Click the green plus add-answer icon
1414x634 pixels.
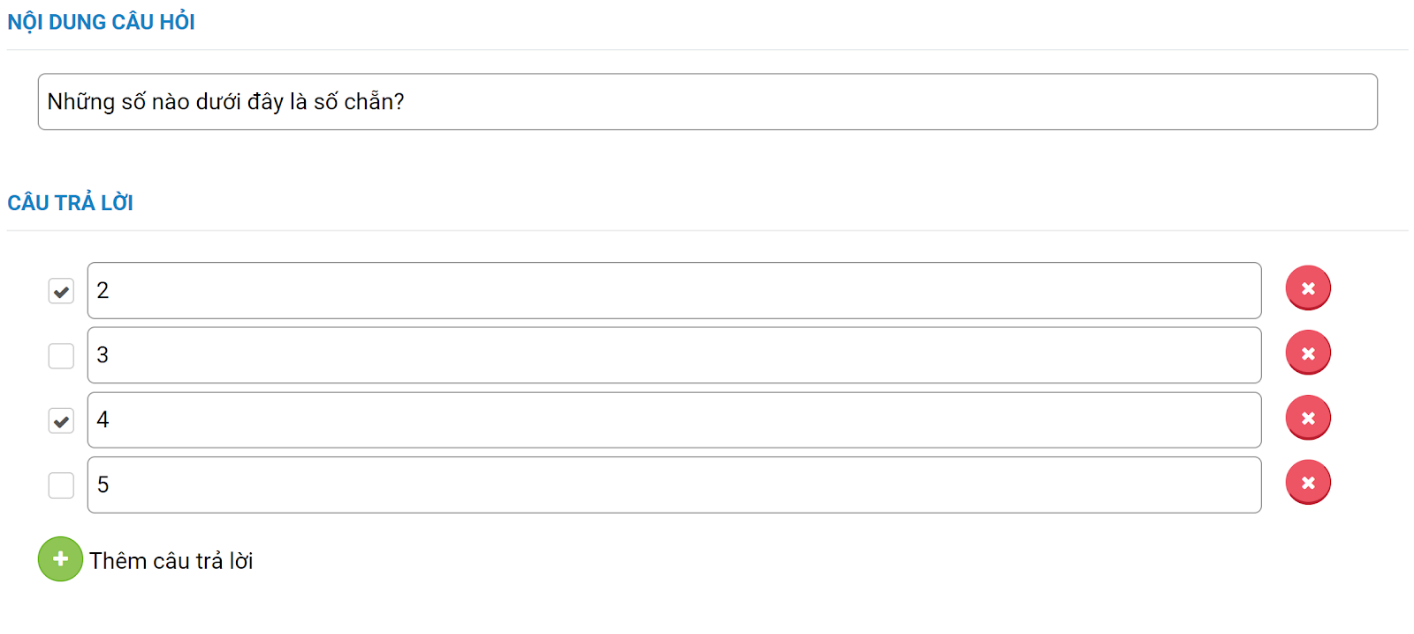60,559
